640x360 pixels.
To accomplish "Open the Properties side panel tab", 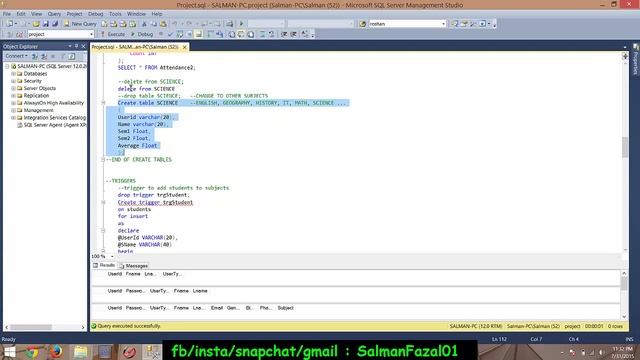I will (636, 60).
